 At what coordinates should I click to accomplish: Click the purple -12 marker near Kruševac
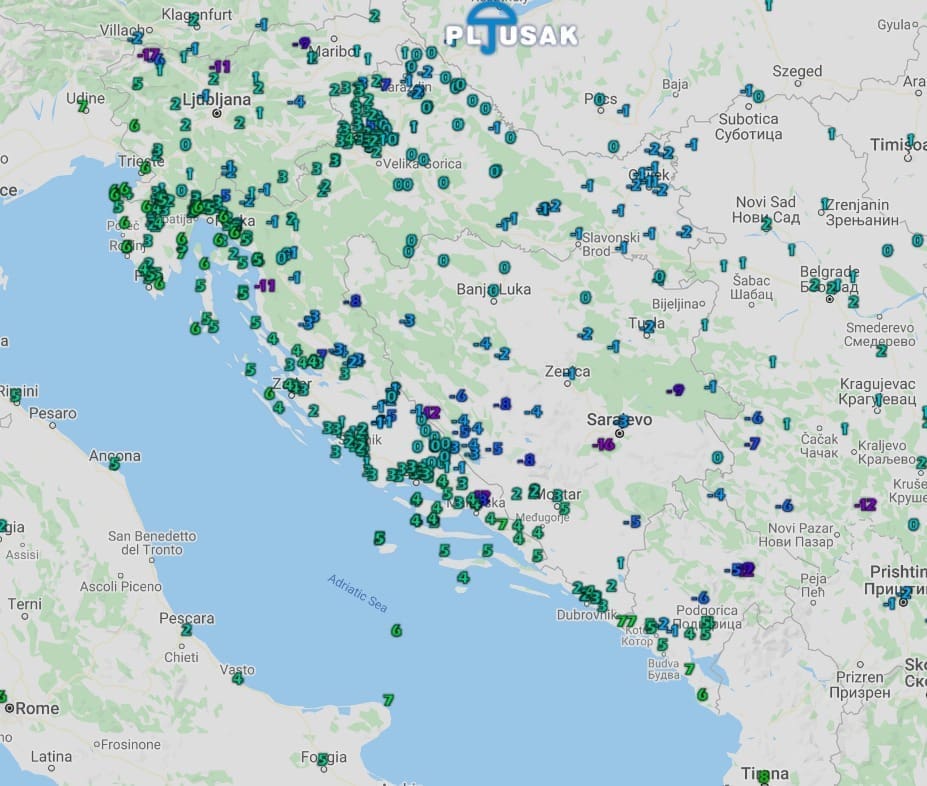[x=866, y=504]
